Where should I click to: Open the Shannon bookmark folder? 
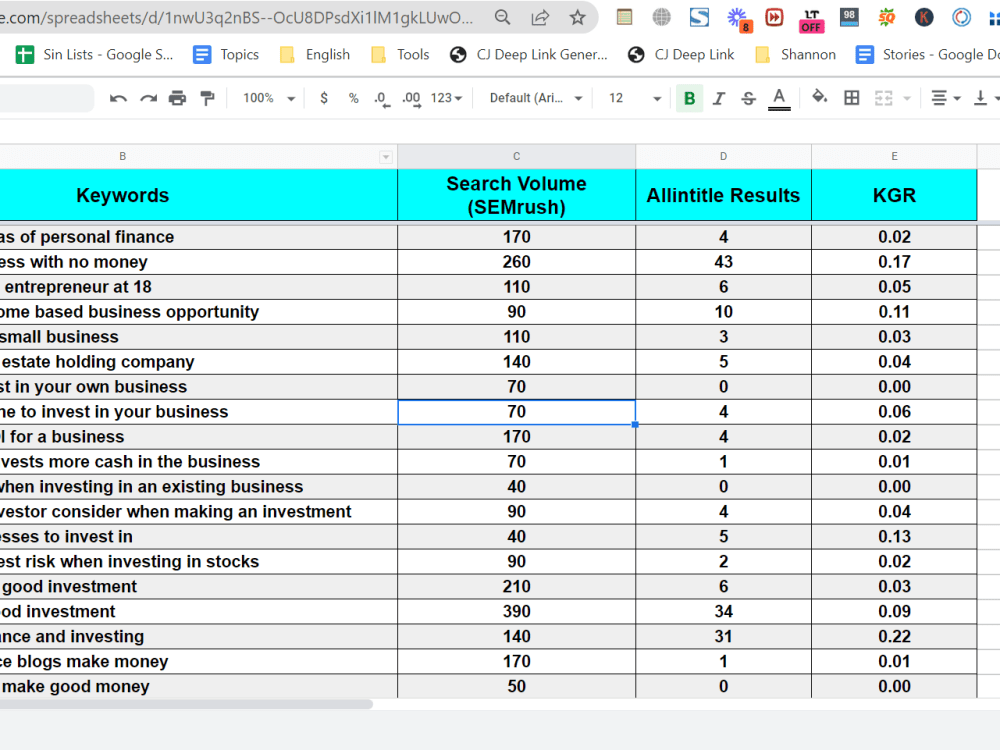coord(795,55)
